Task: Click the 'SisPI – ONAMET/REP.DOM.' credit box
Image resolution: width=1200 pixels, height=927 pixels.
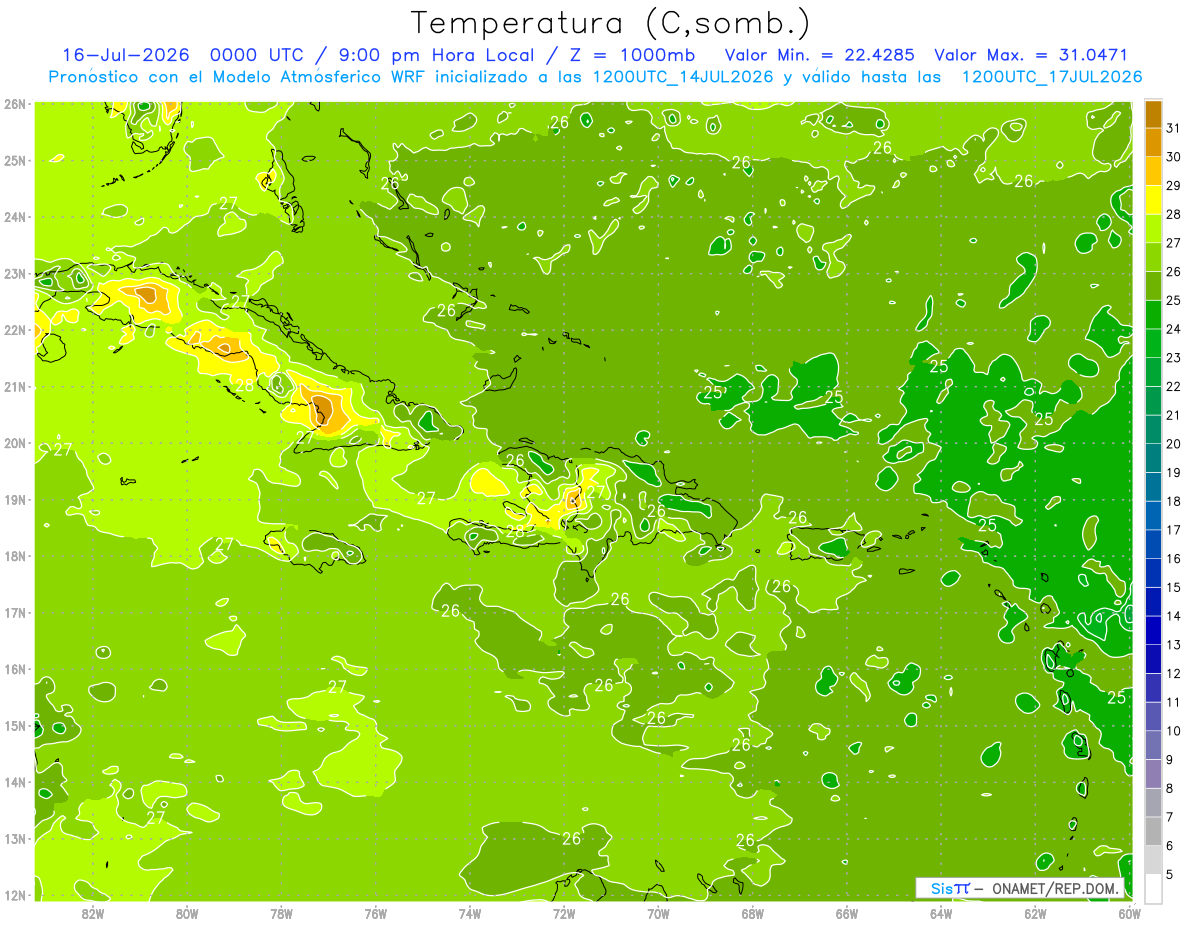Action: [x=1020, y=888]
